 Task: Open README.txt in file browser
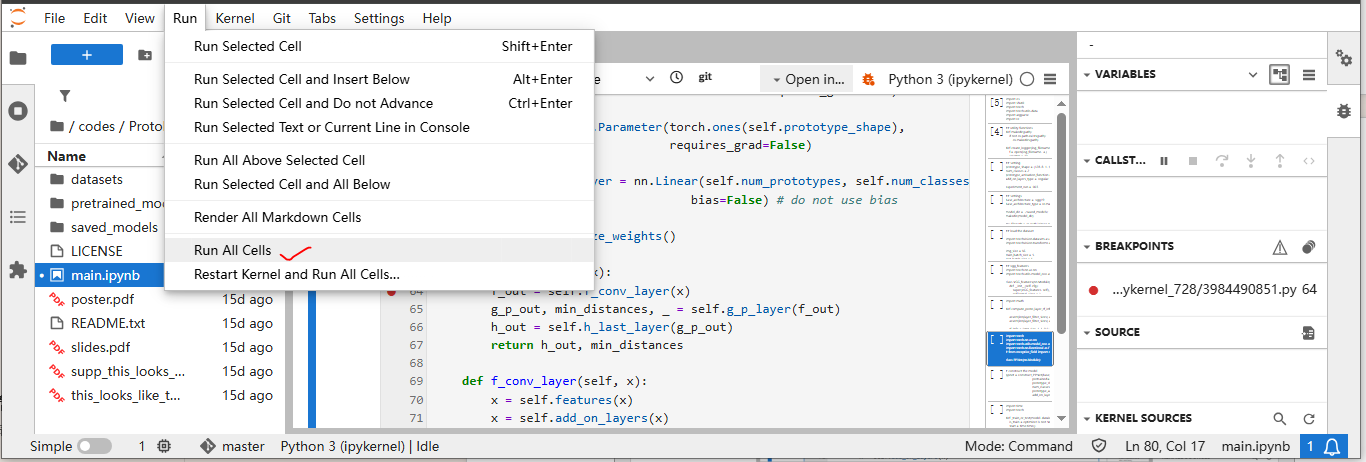point(108,323)
